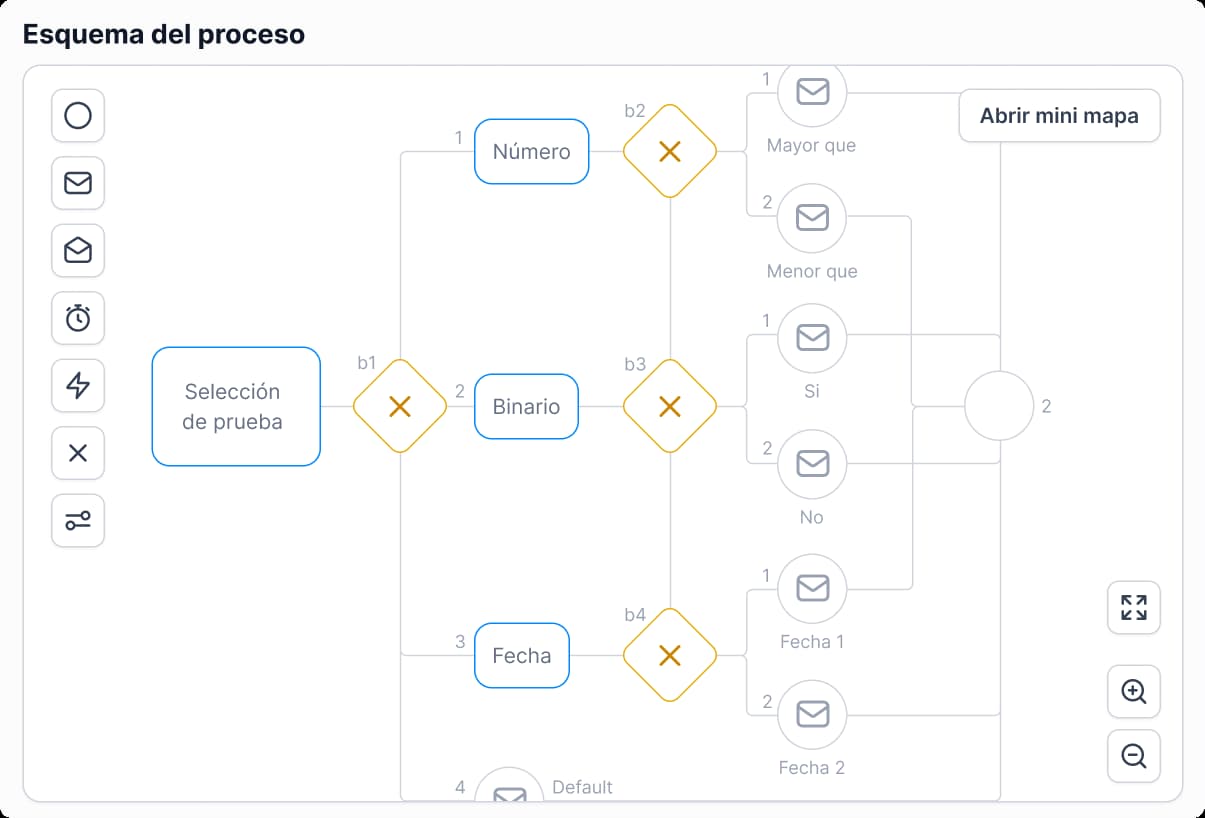Select the Binario task node
The height and width of the screenshot is (818, 1205).
(x=526, y=407)
